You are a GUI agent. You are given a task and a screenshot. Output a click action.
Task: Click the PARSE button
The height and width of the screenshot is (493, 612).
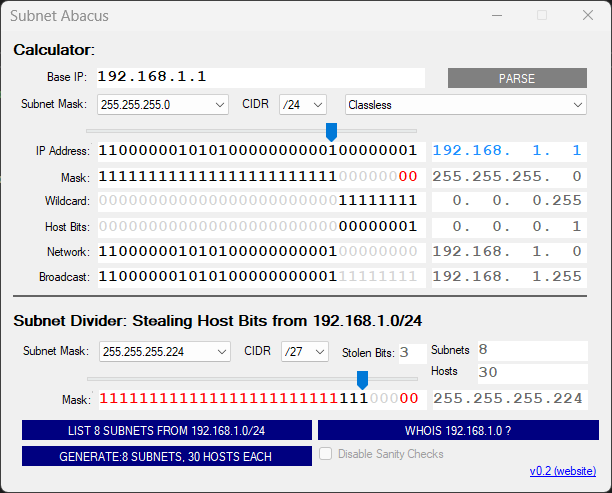tap(516, 78)
